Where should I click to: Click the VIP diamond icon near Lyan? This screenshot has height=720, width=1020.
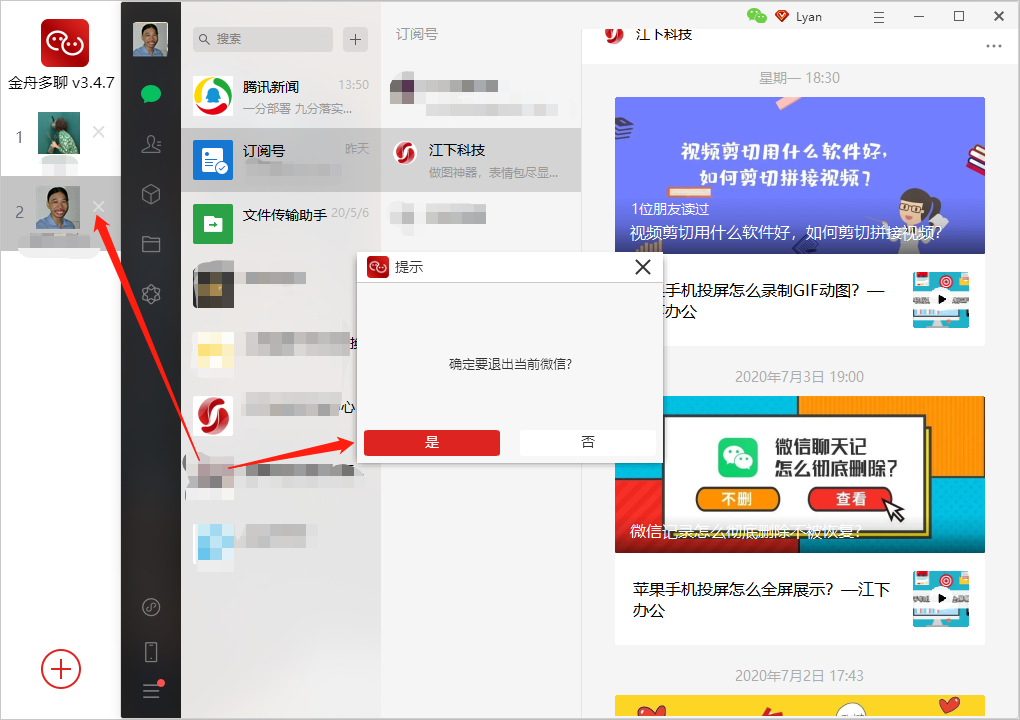pyautogui.click(x=782, y=16)
